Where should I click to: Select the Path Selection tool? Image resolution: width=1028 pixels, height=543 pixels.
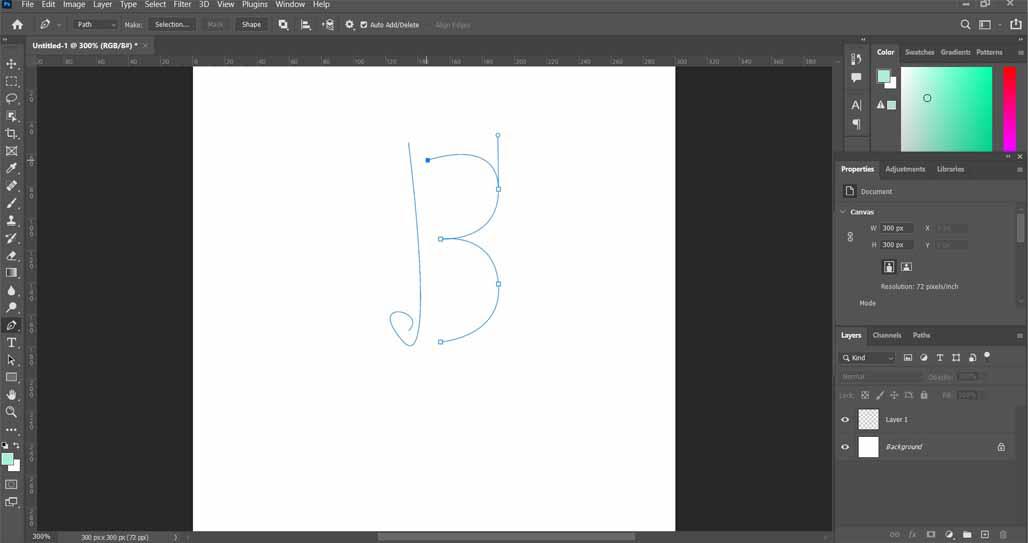pyautogui.click(x=11, y=360)
